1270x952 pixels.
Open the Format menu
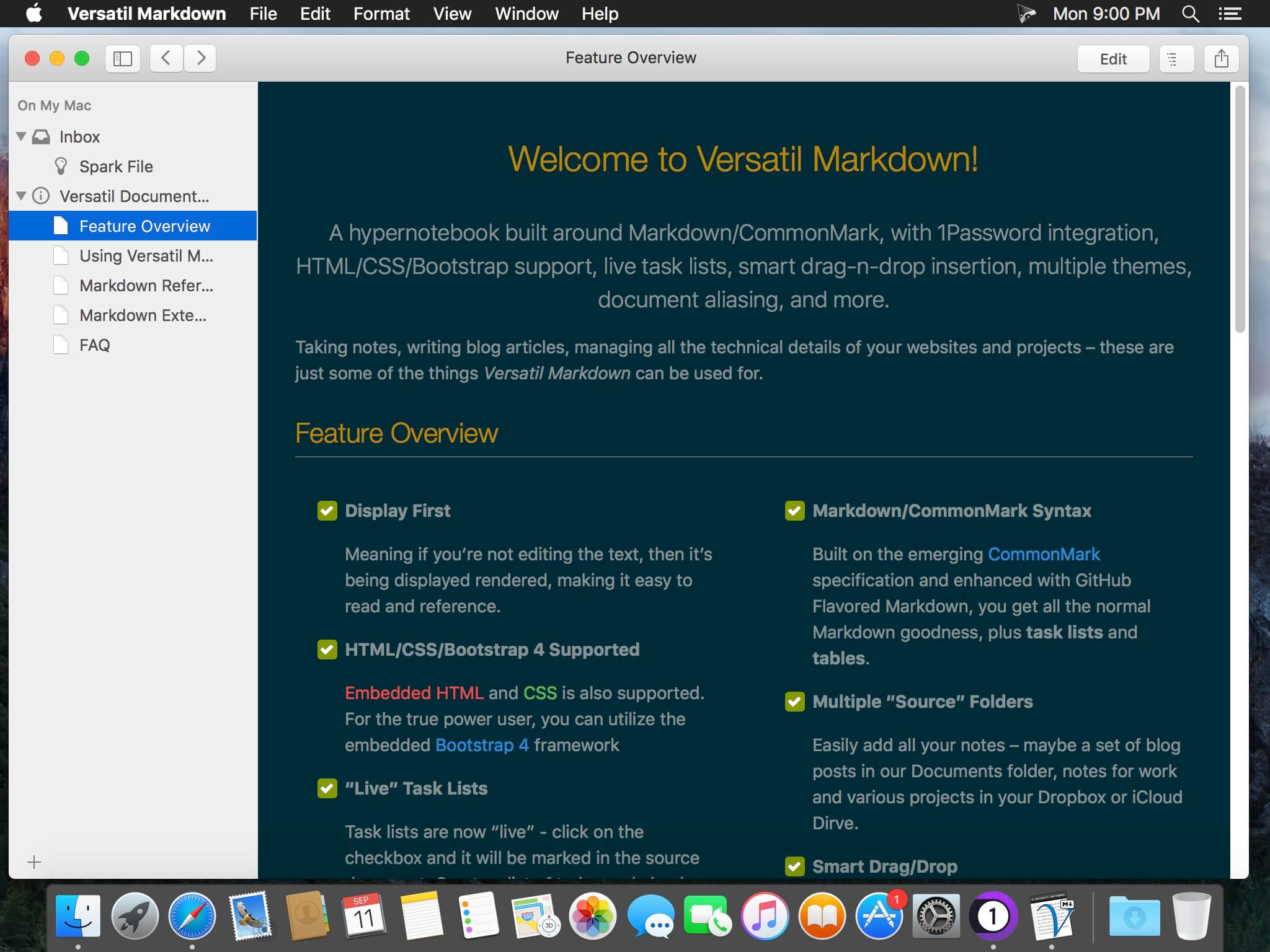[381, 14]
